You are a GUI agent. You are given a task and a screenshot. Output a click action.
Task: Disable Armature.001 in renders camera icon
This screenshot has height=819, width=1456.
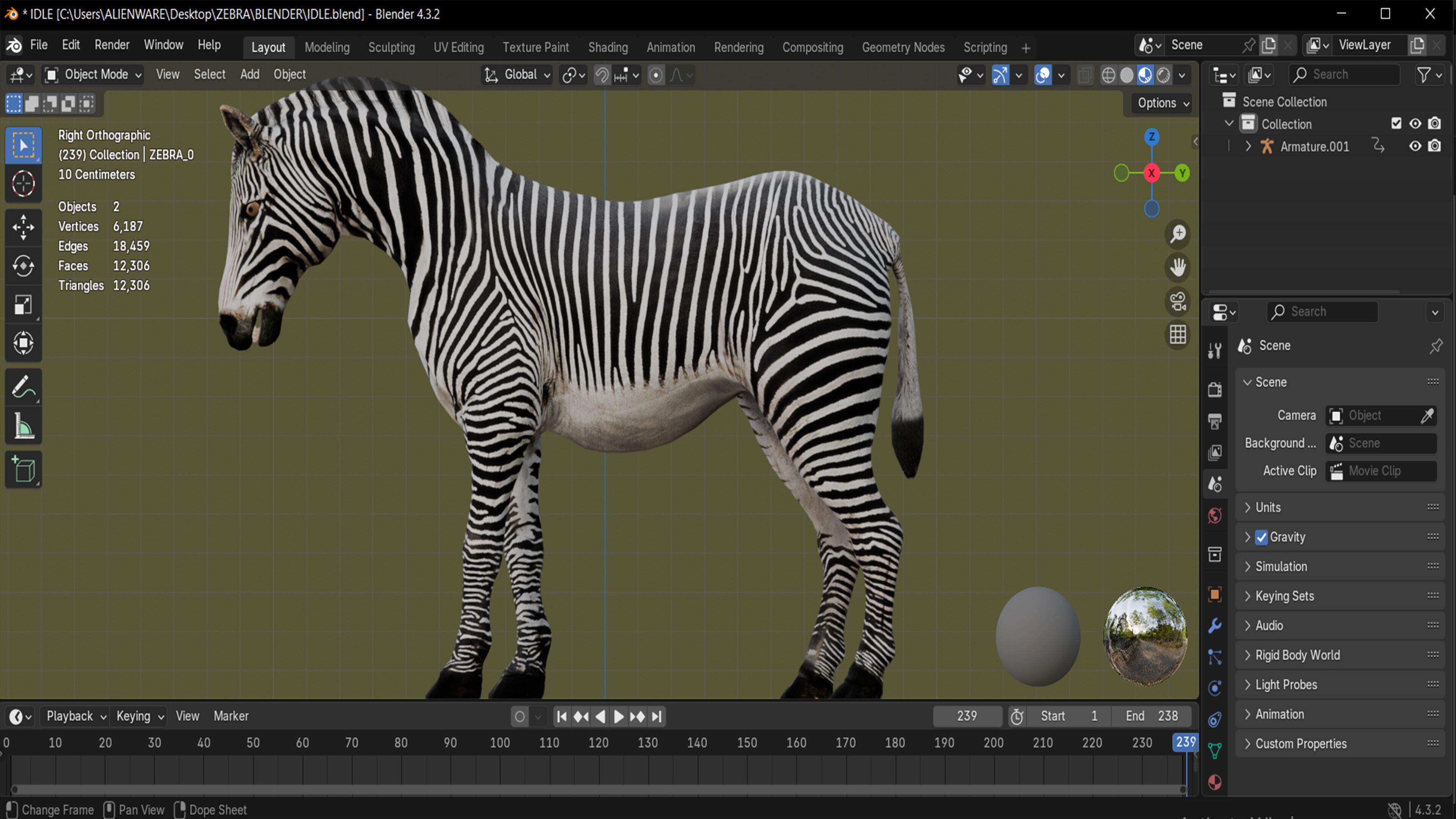tap(1434, 146)
